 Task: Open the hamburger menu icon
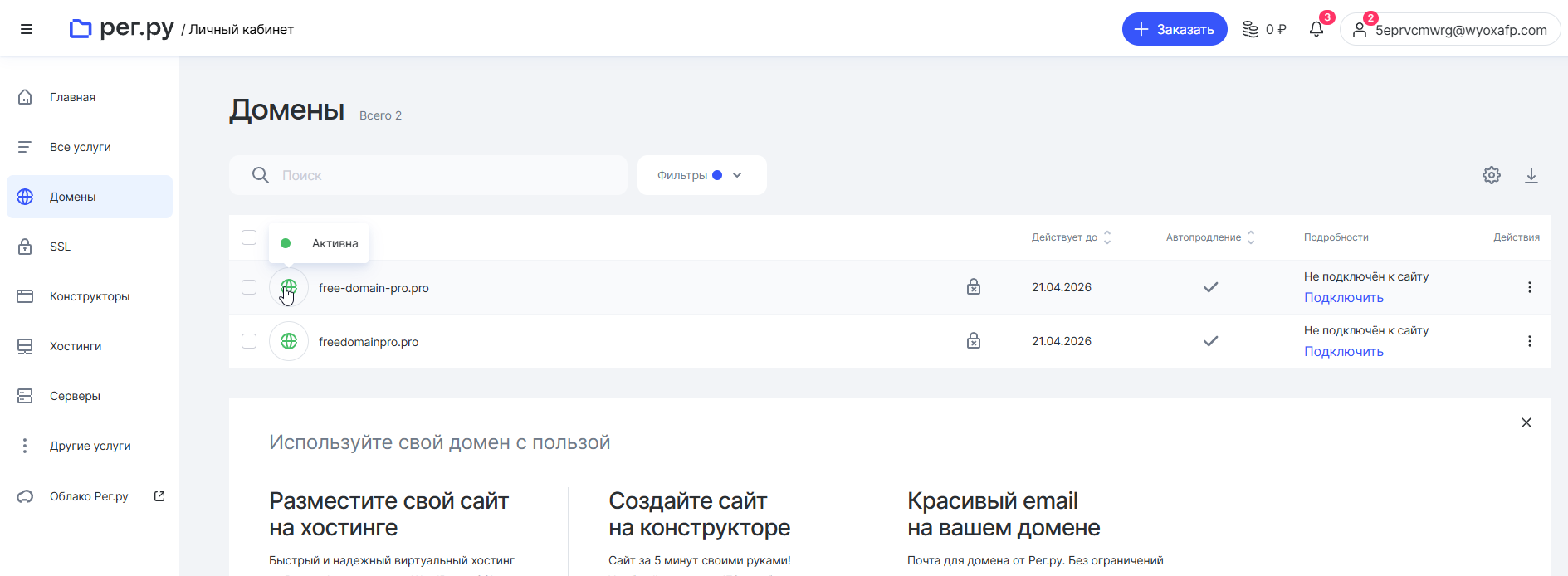pos(27,29)
